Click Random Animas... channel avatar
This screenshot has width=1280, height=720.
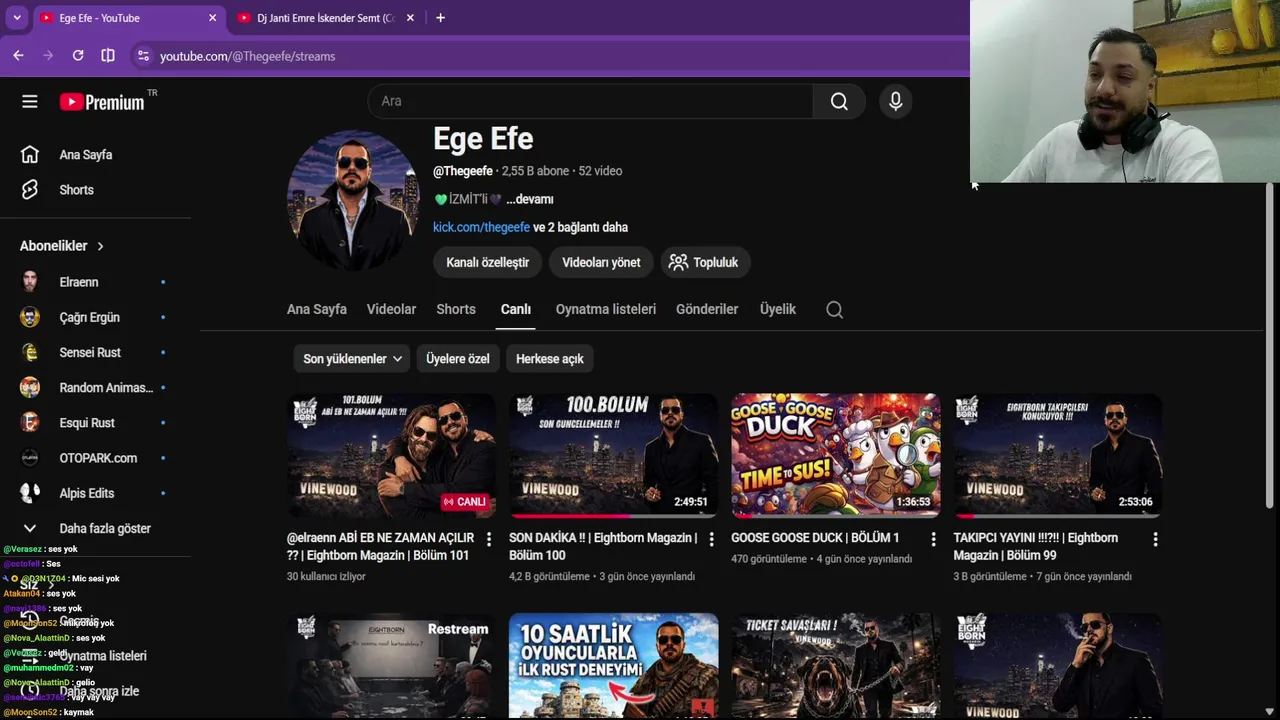[x=30, y=387]
